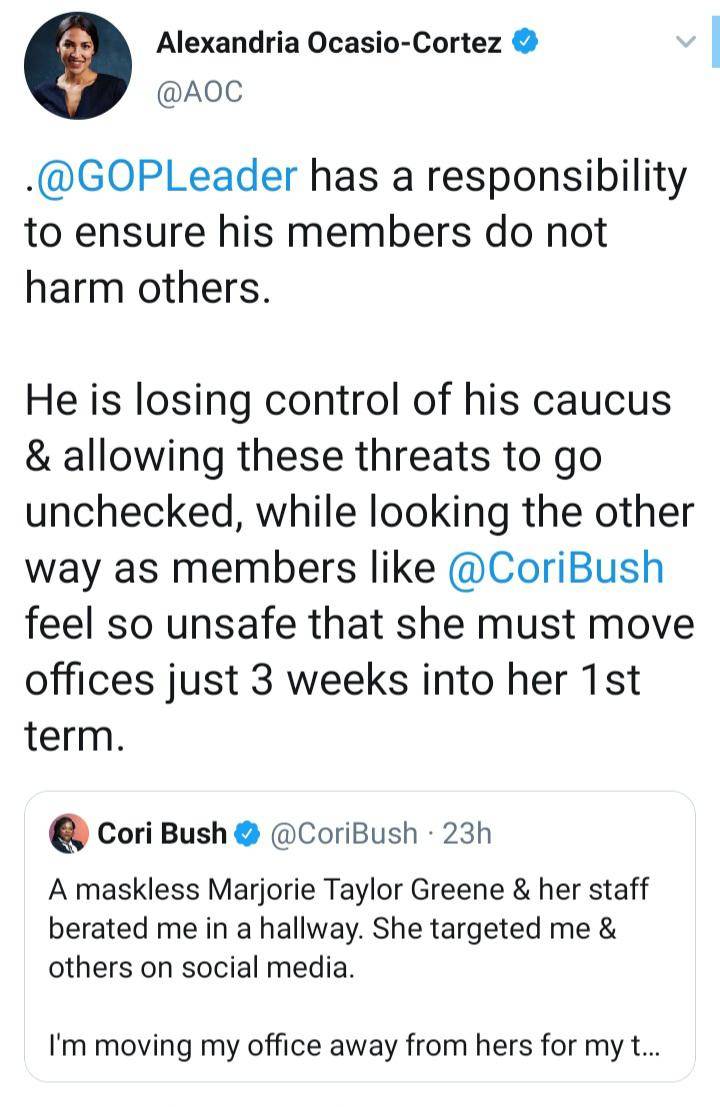This screenshot has height=1107, width=720.
Task: Click Alexandria Ocasio-Cortez's display name
Action: (x=328, y=41)
